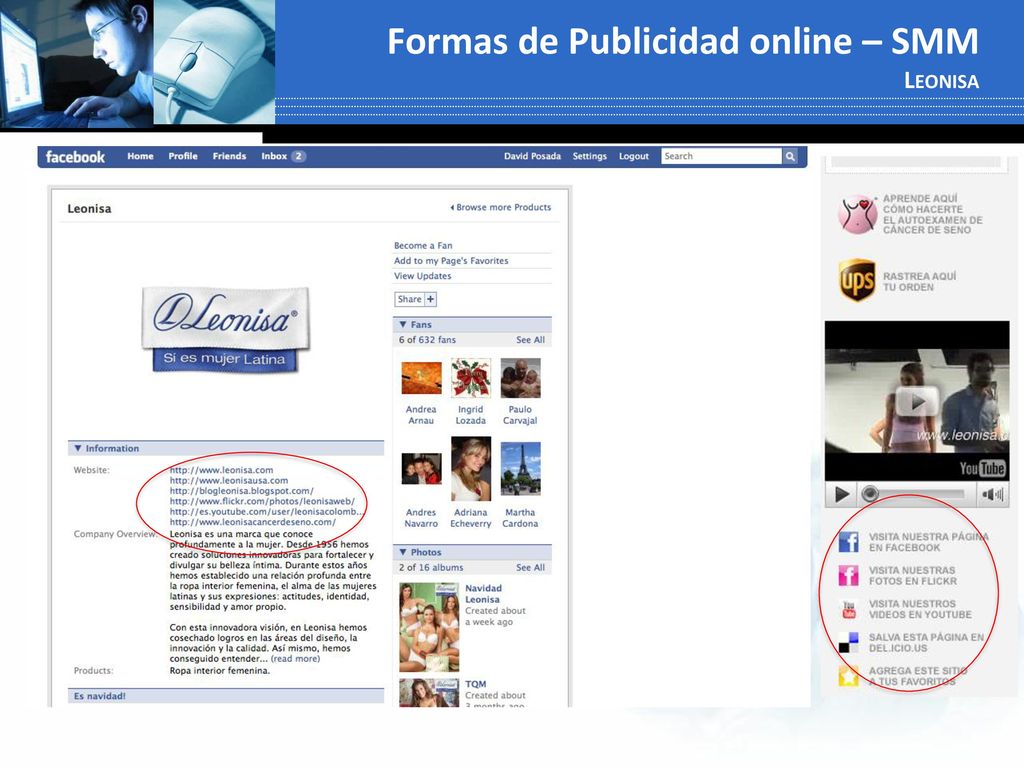Image resolution: width=1024 pixels, height=768 pixels.
Task: Open the Flickr leonisaweb photos link
Action: click(263, 501)
